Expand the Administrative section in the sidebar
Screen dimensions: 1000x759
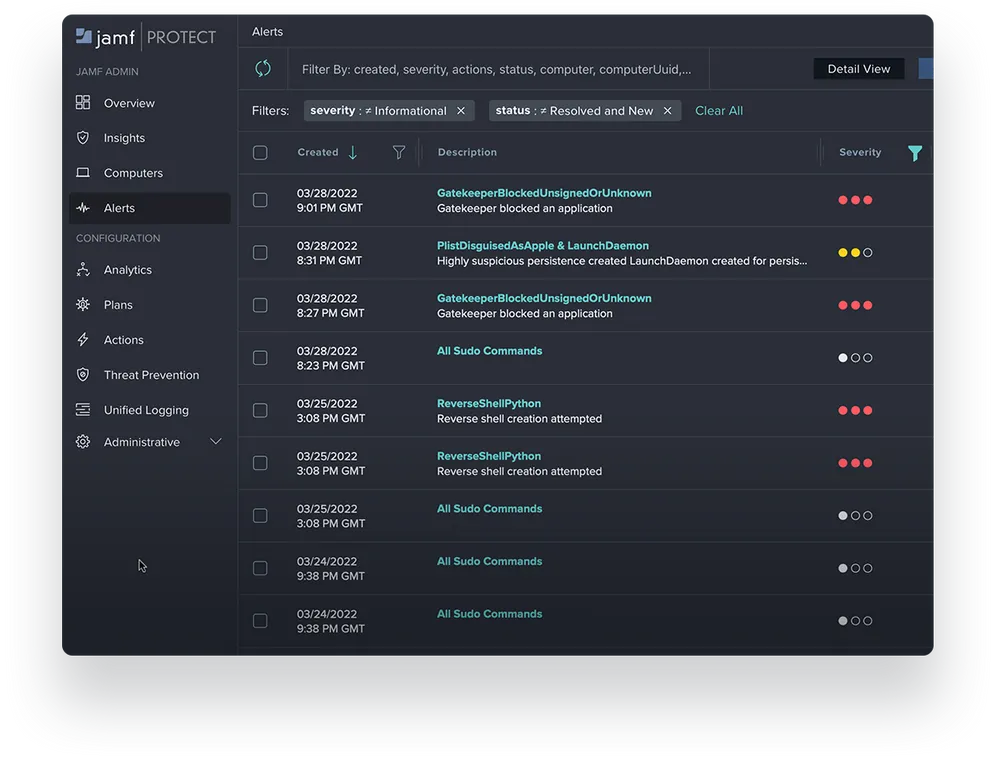[216, 441]
